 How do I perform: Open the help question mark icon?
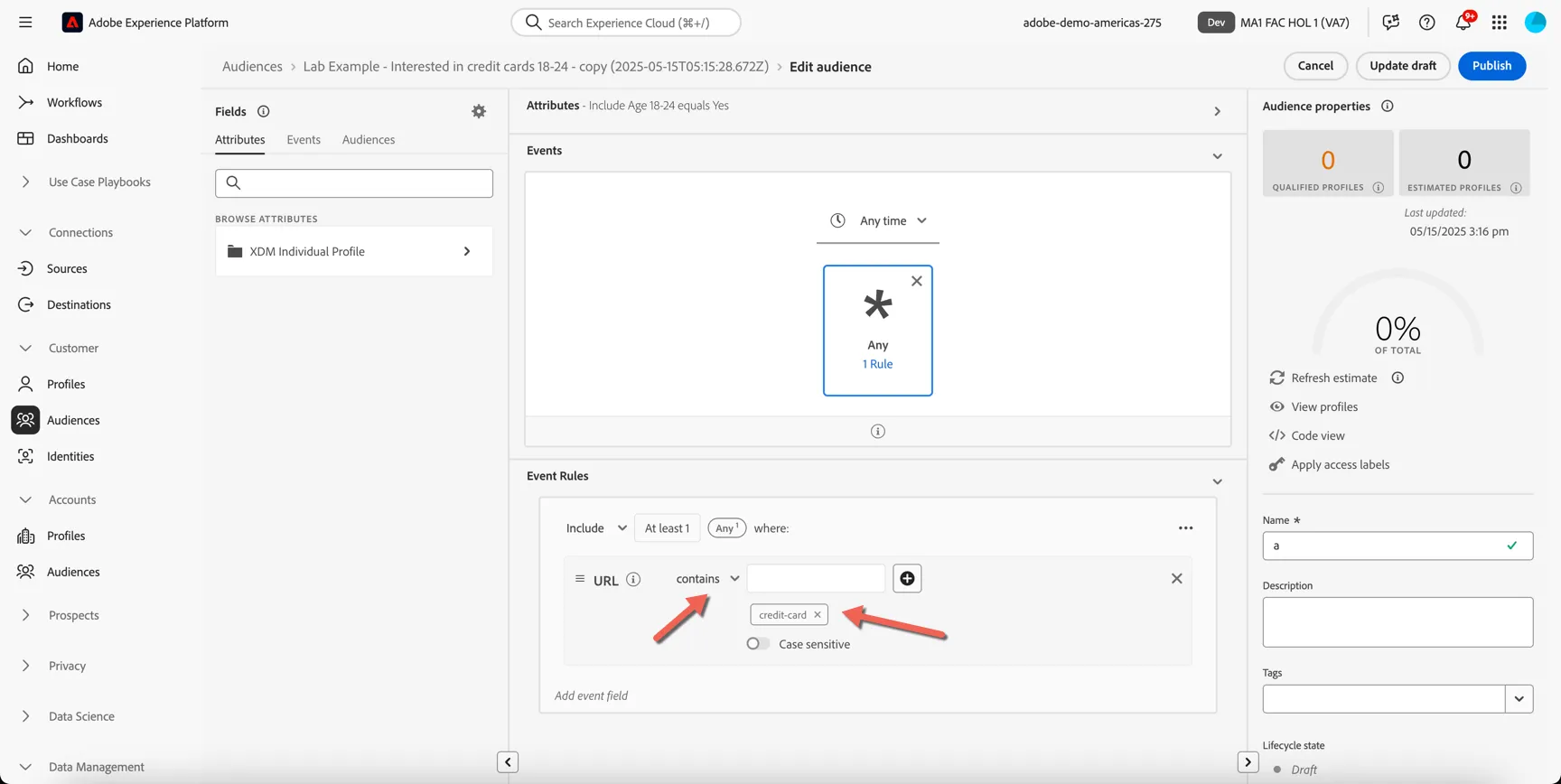1426,23
